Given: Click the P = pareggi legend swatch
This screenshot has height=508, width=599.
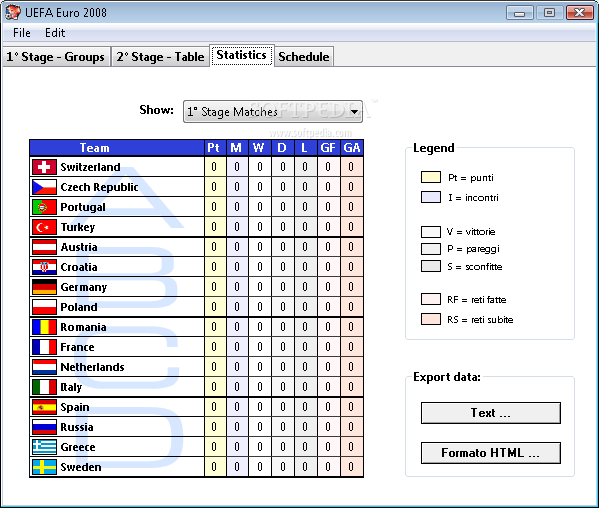Looking at the screenshot, I should (431, 249).
